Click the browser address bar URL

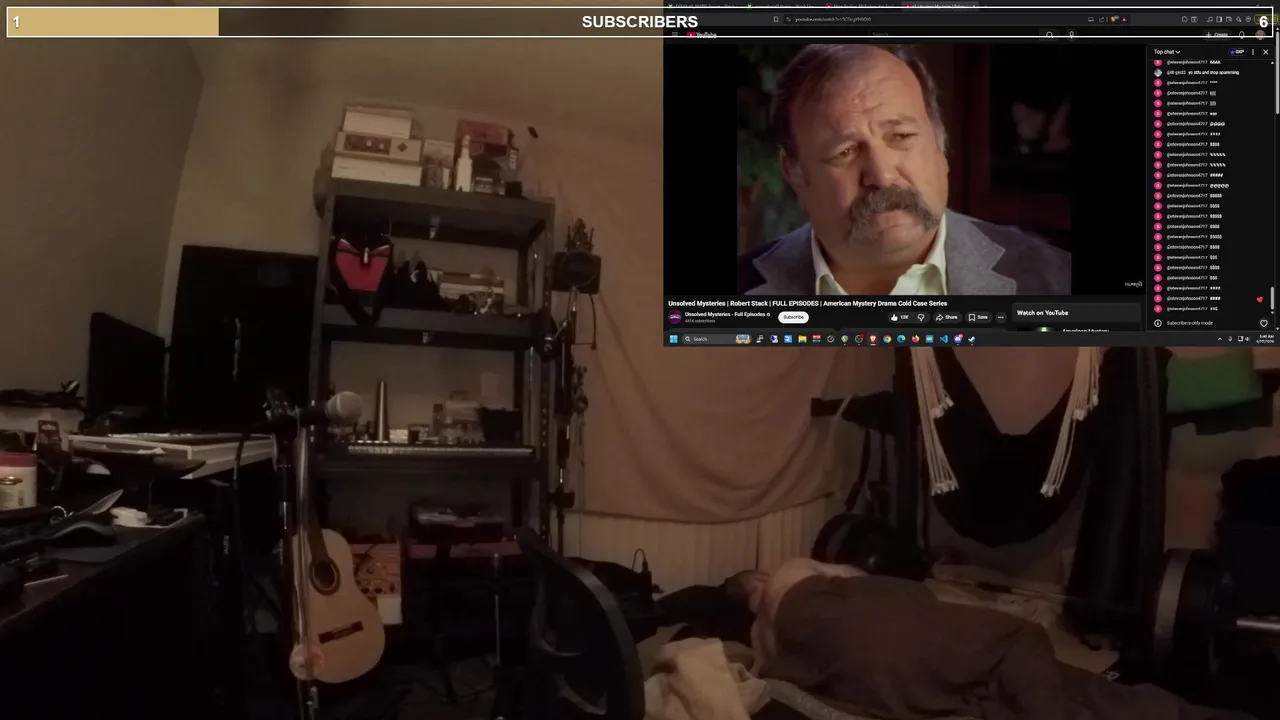[x=832, y=19]
